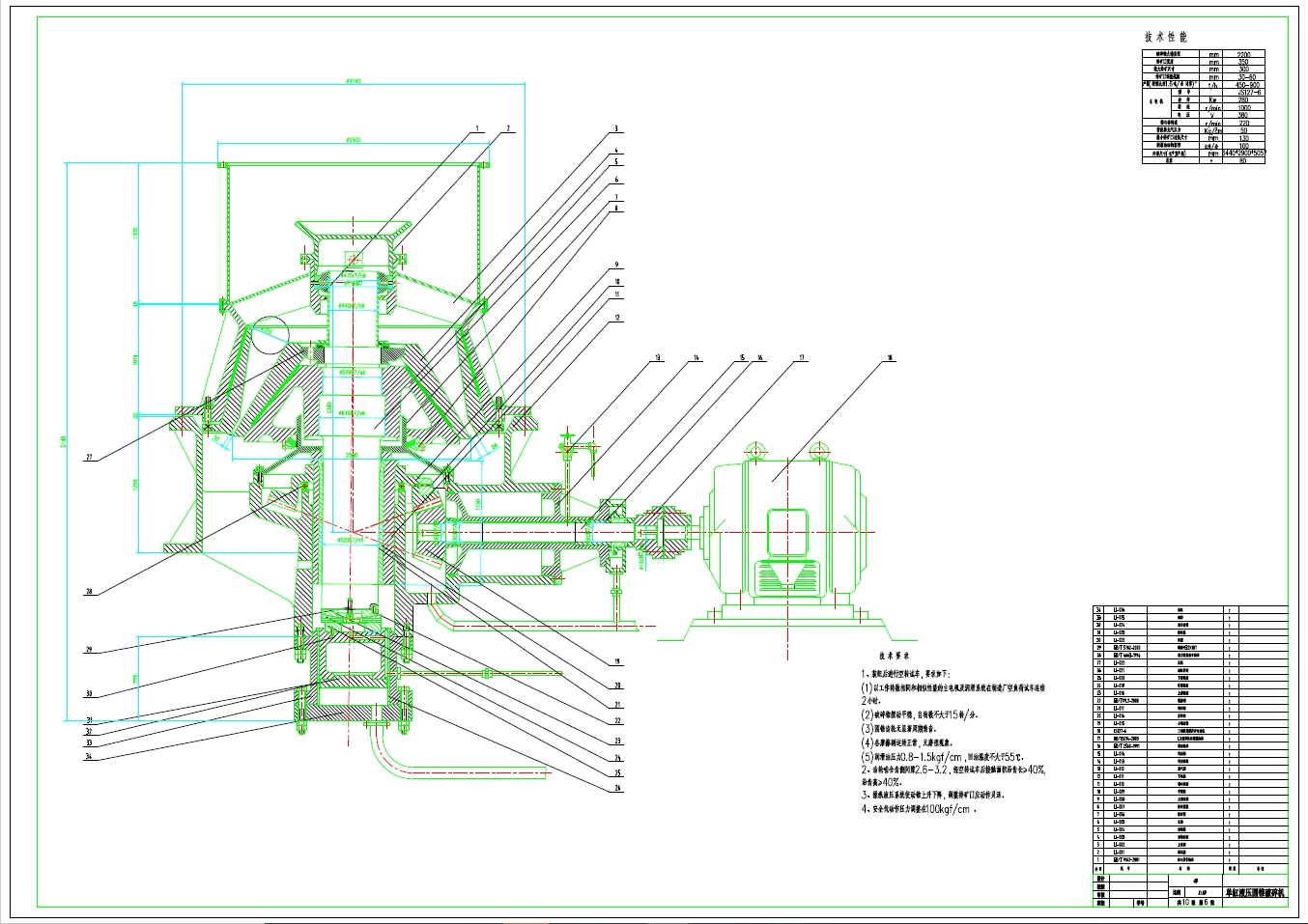Click the 280 Kw motor power value
The image size is (1308, 924).
[1243, 100]
